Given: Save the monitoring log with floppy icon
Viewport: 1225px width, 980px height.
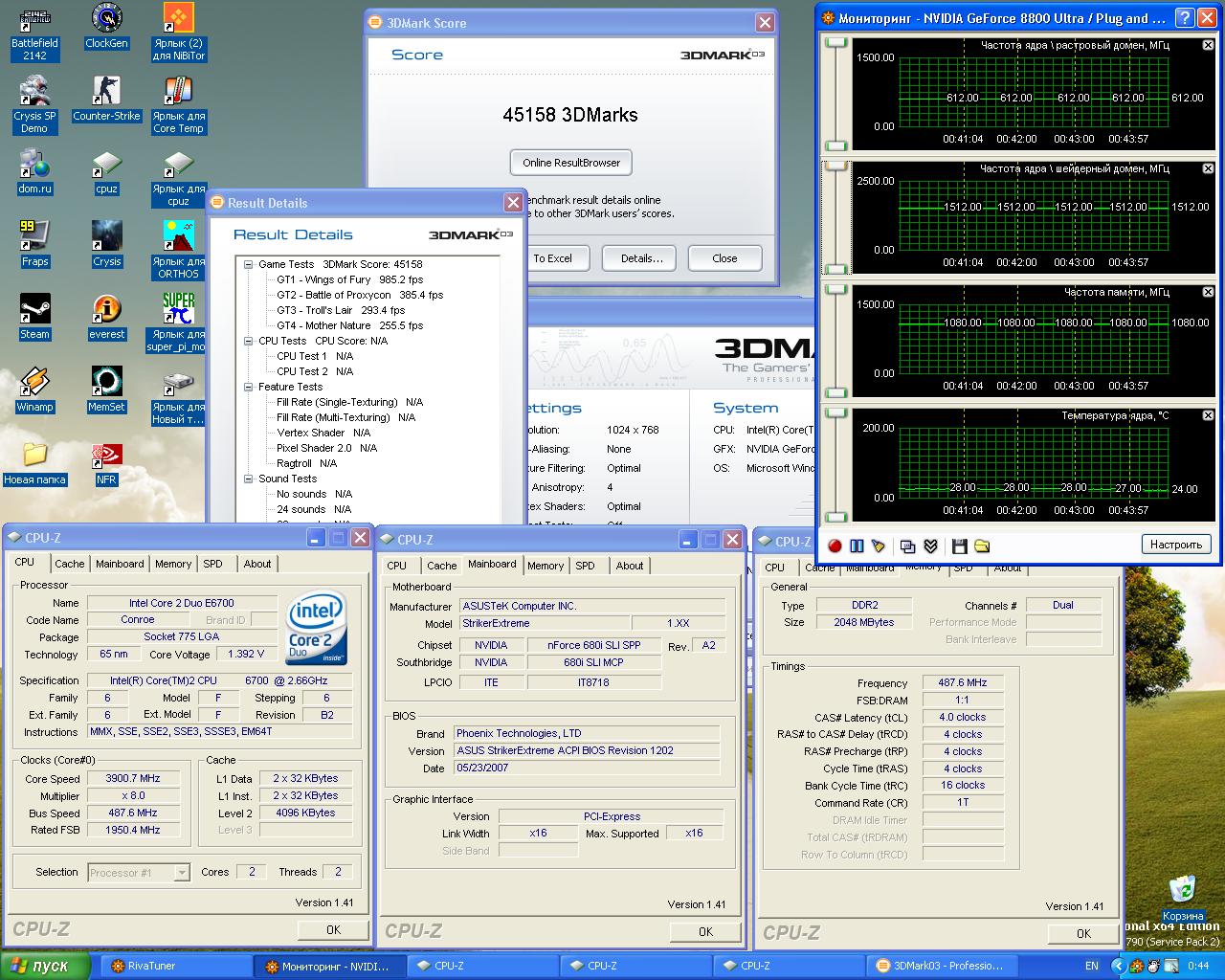Looking at the screenshot, I should pos(959,546).
